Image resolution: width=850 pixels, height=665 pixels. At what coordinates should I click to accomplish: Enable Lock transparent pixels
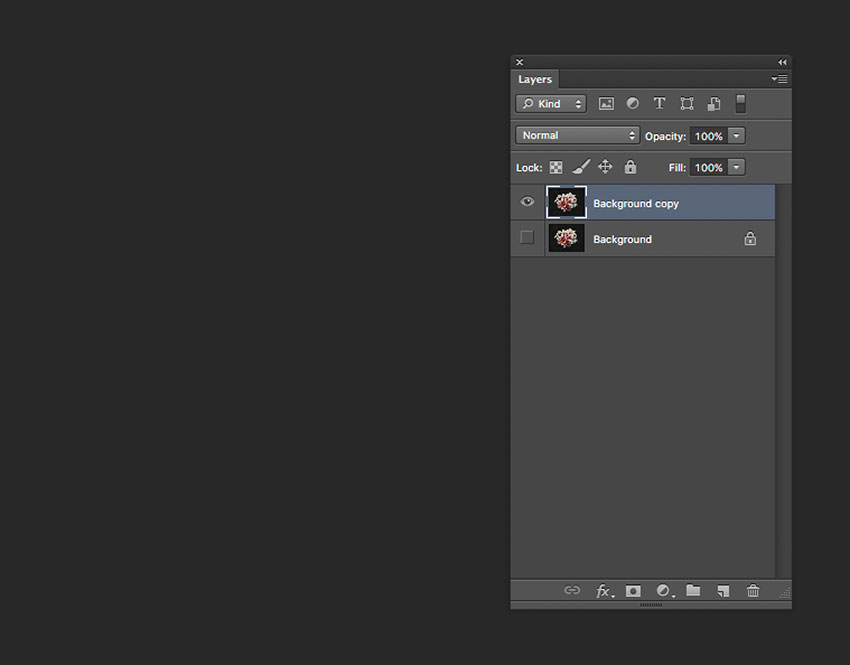pyautogui.click(x=555, y=167)
